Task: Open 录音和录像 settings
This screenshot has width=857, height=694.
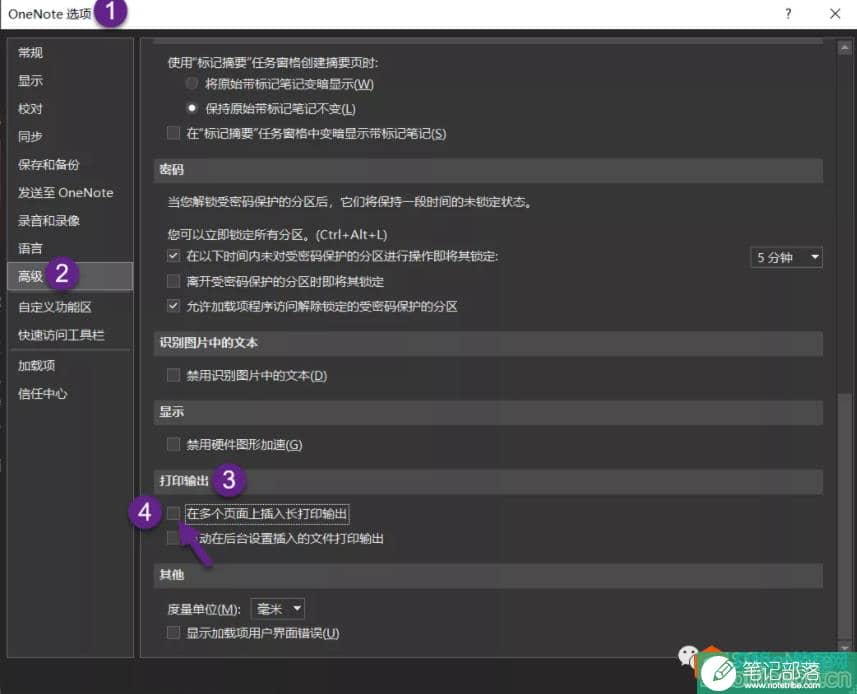Action: pyautogui.click(x=49, y=221)
